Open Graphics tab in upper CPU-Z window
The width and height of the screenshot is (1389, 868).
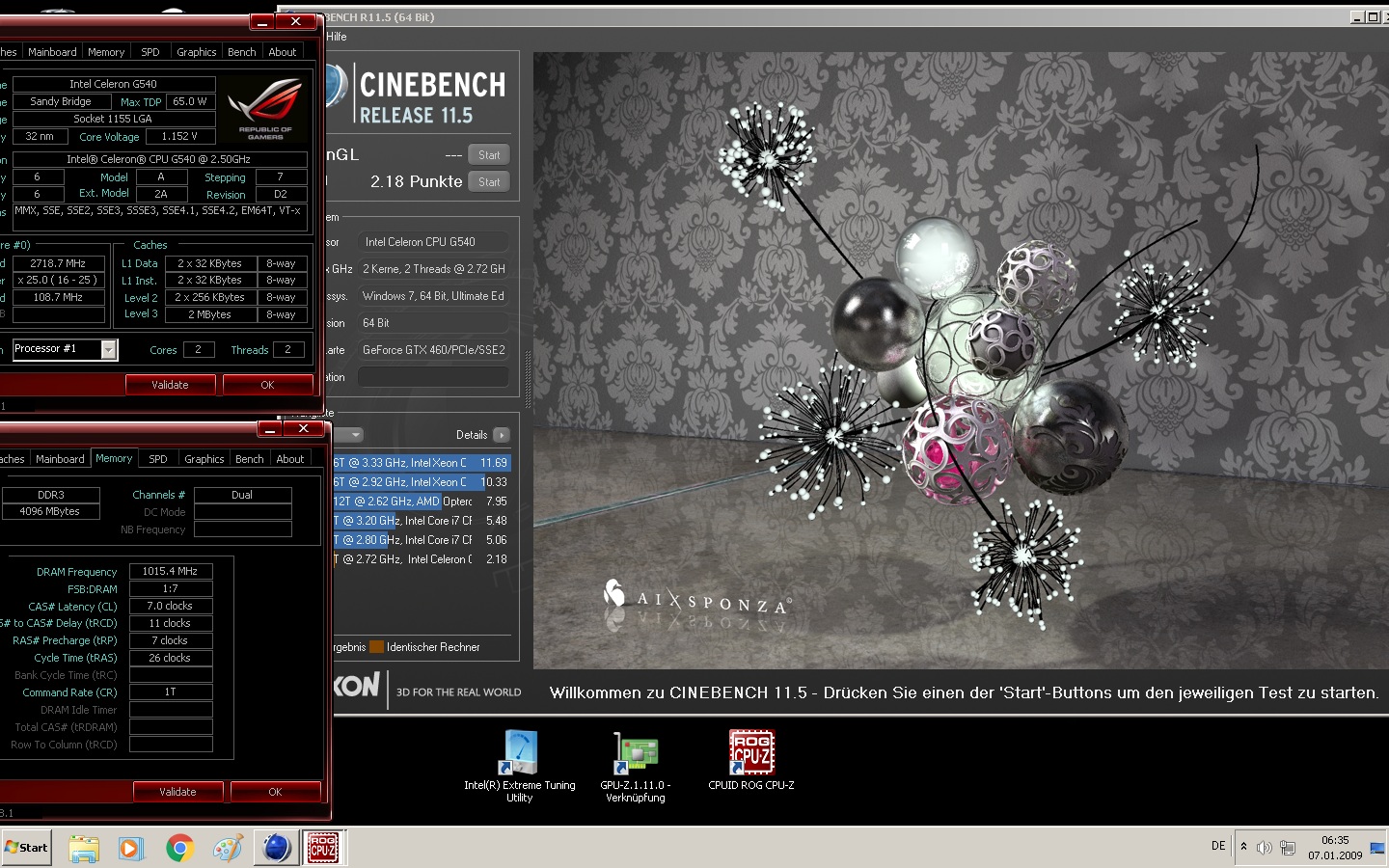(x=197, y=52)
